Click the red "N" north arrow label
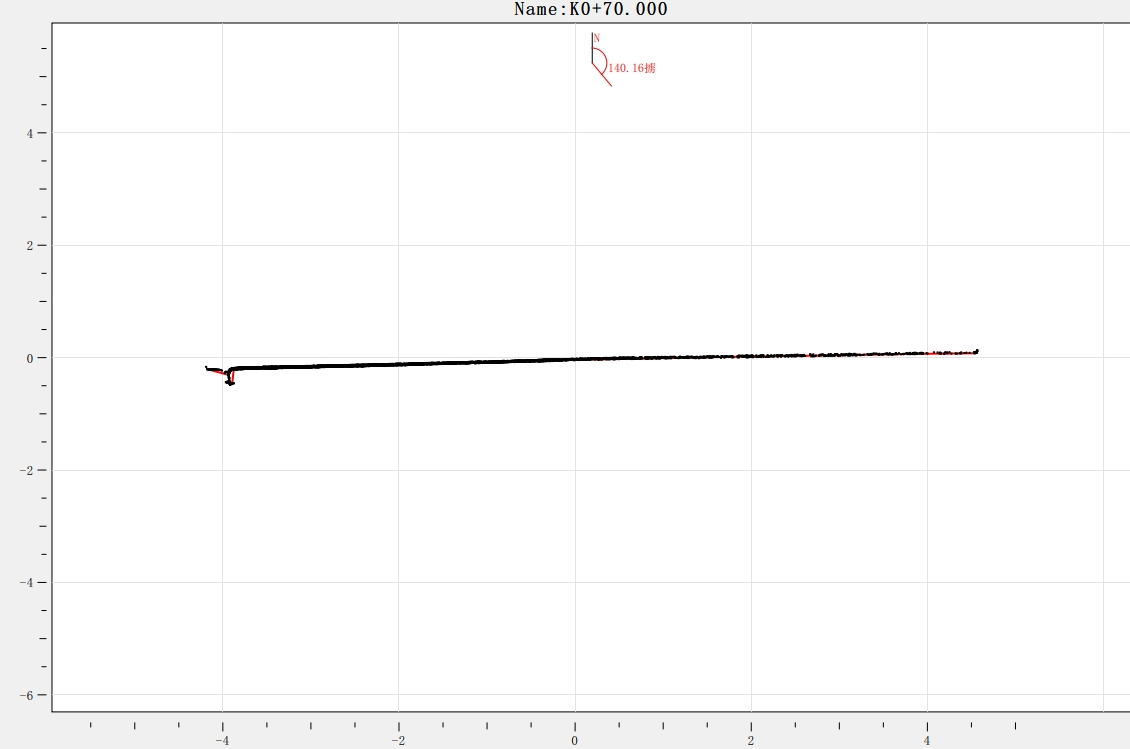Image resolution: width=1130 pixels, height=749 pixels. click(x=597, y=38)
